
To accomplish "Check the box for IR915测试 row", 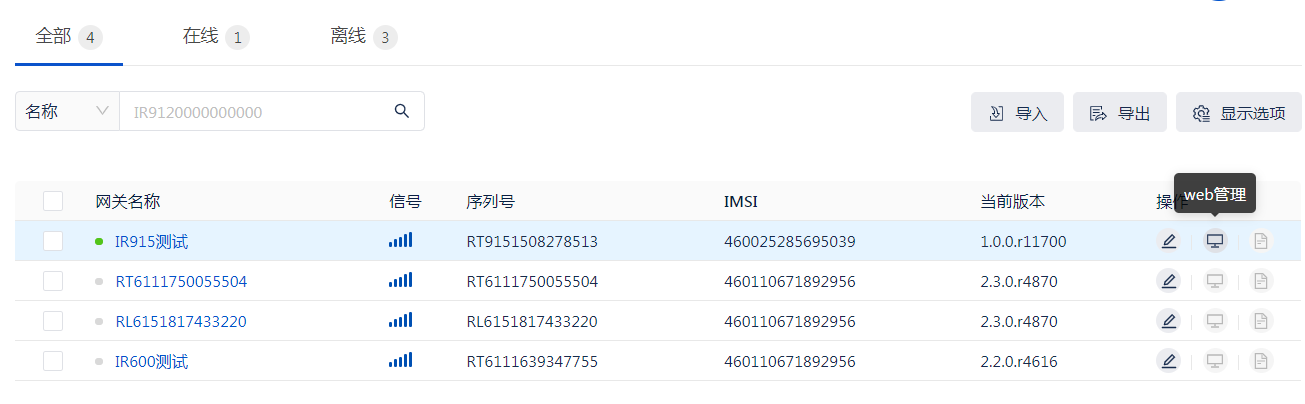I will [x=53, y=241].
